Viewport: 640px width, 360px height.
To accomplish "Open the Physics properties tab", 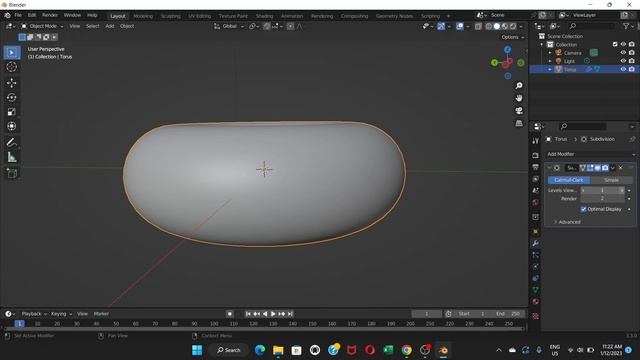I will 536,267.
